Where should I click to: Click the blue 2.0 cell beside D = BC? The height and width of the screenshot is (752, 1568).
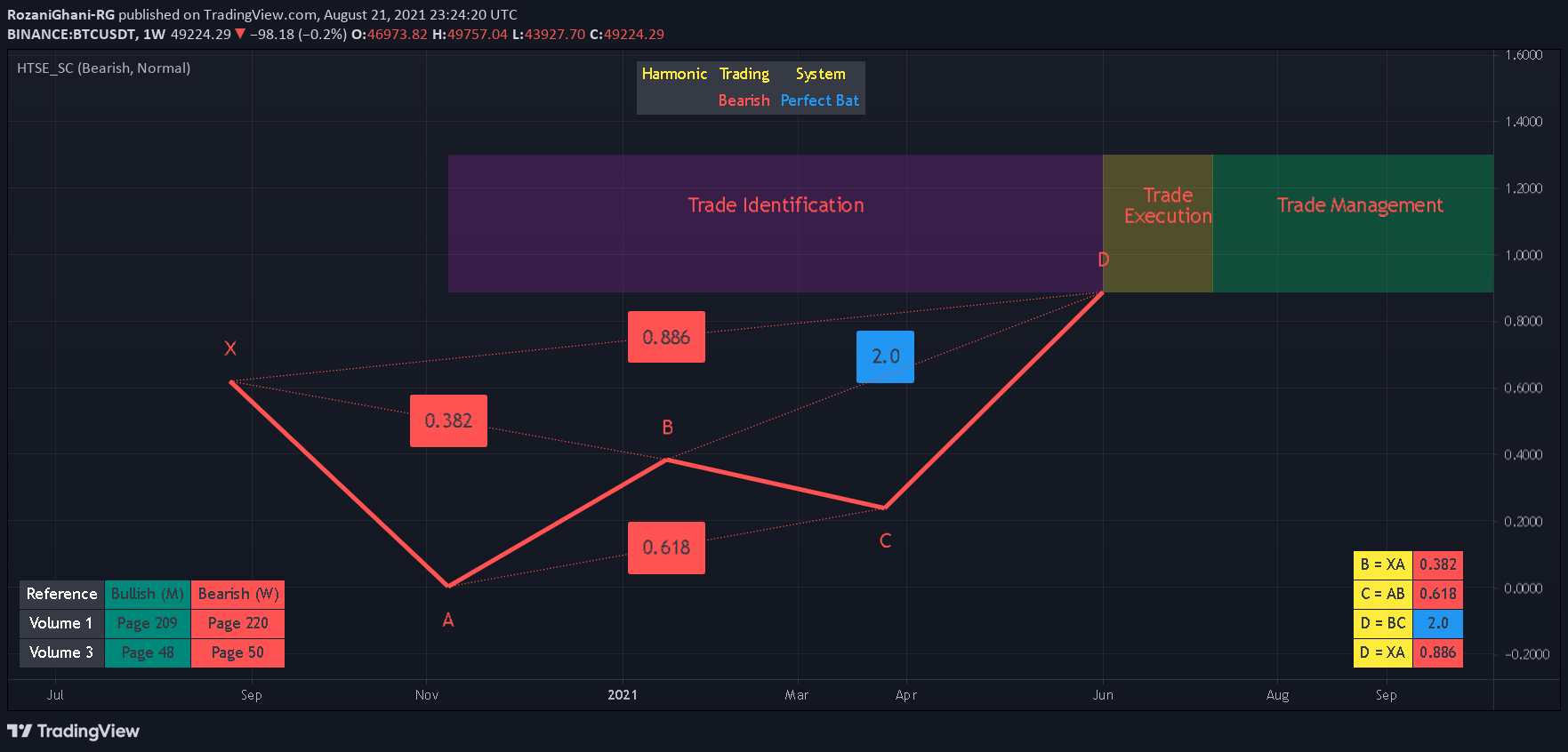[1438, 623]
